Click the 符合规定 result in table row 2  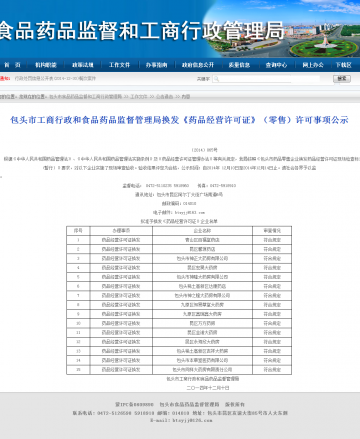[272, 249]
